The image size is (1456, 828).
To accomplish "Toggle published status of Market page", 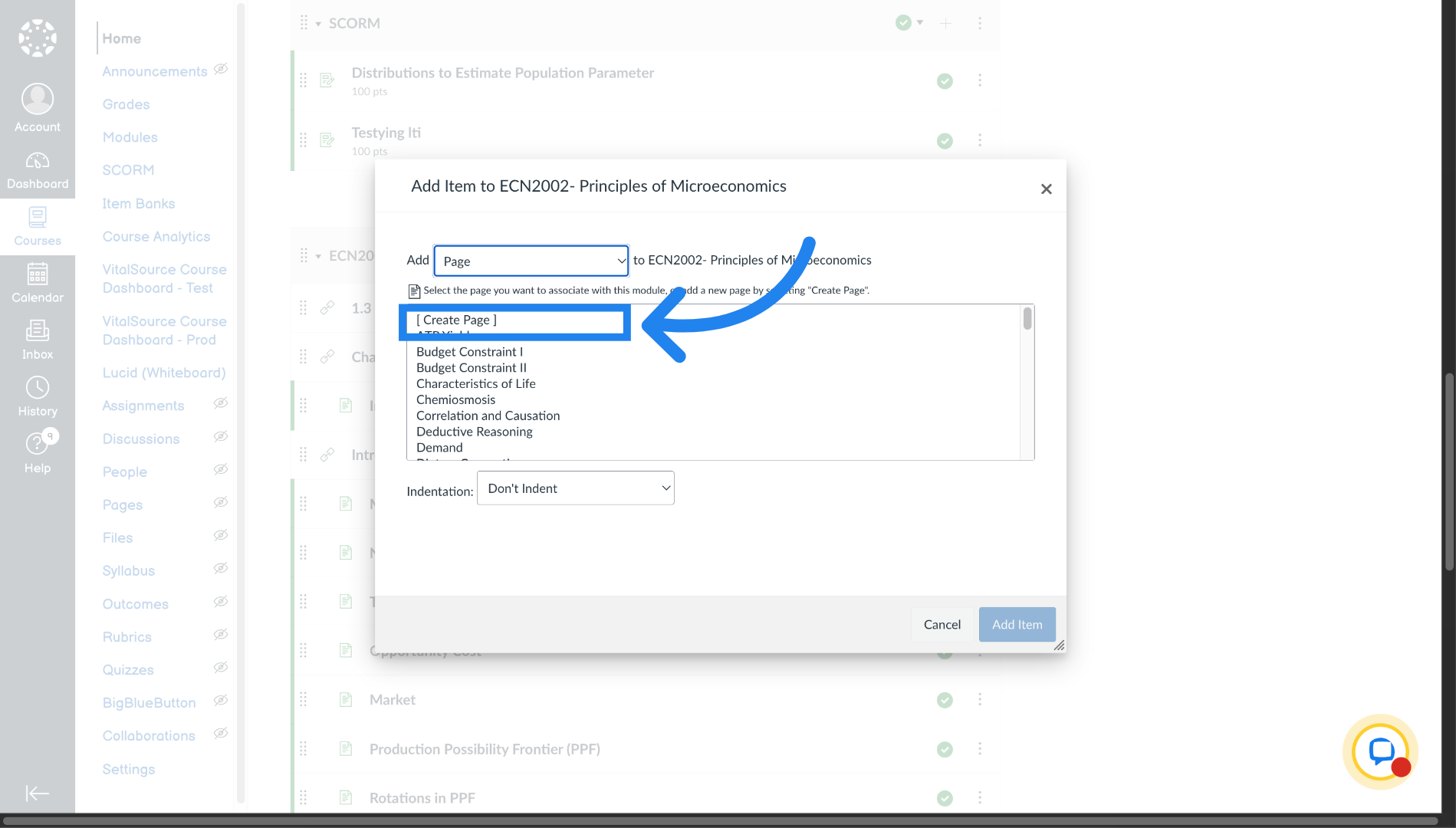I will [945, 700].
